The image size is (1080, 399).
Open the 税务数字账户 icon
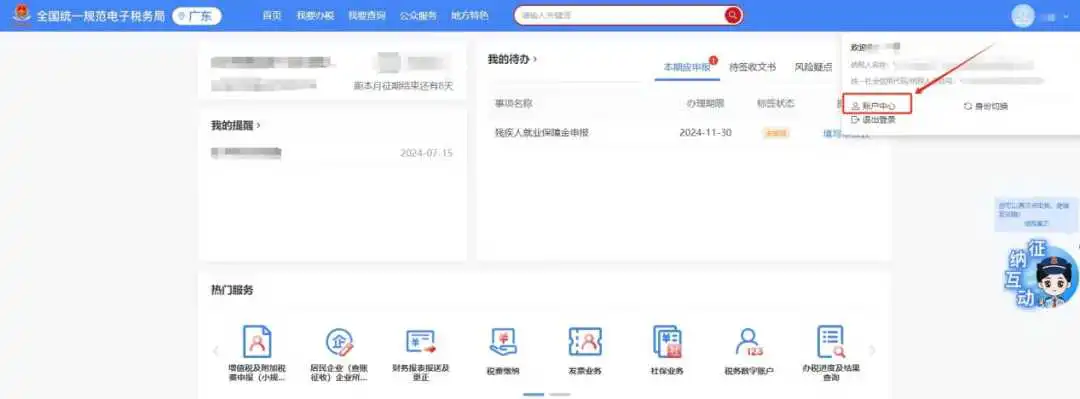pos(749,342)
